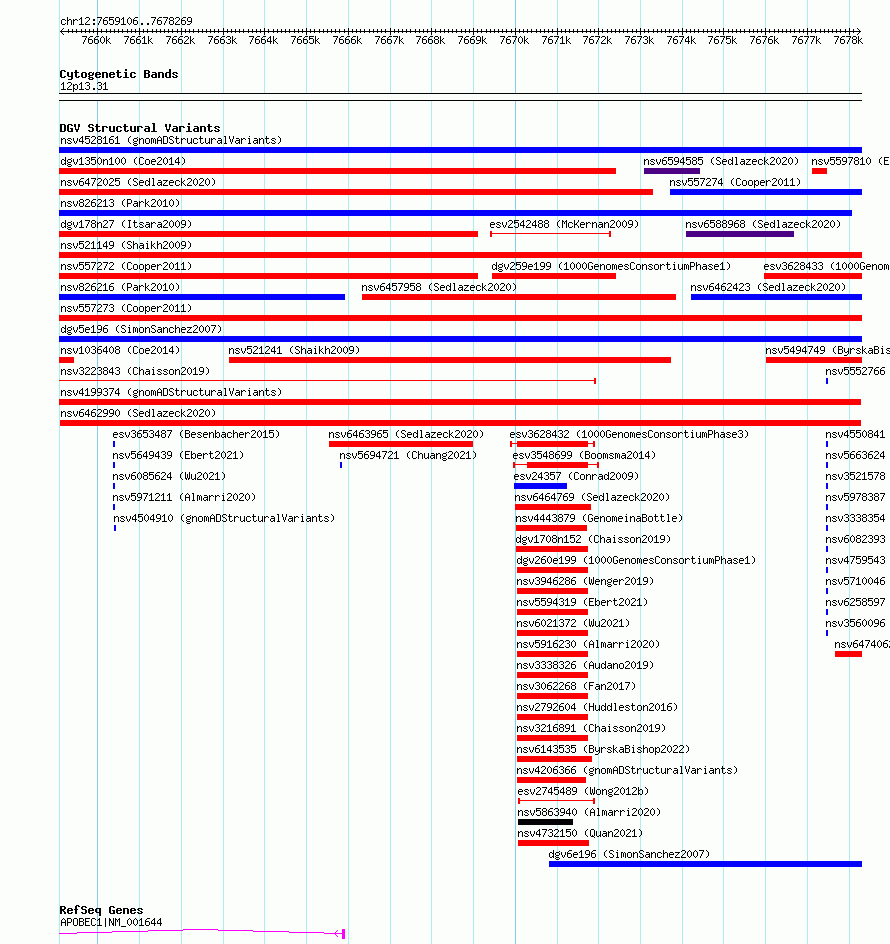Screen dimensions: 890x944
Task: Click the nsv6463965 (Sedlazeck2020) label
Action: click(x=406, y=435)
